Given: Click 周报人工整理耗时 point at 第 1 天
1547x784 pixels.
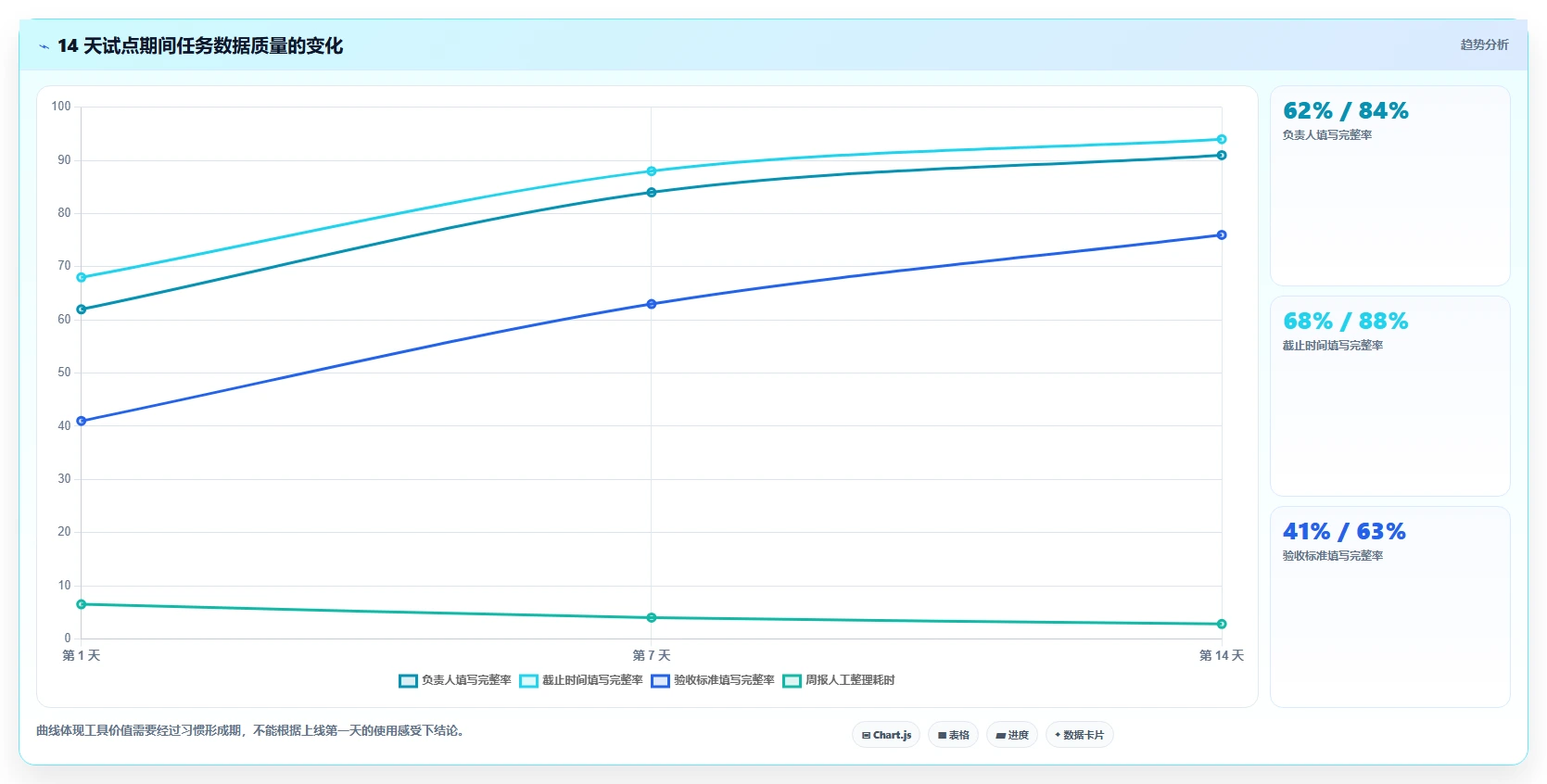Looking at the screenshot, I should tap(82, 604).
